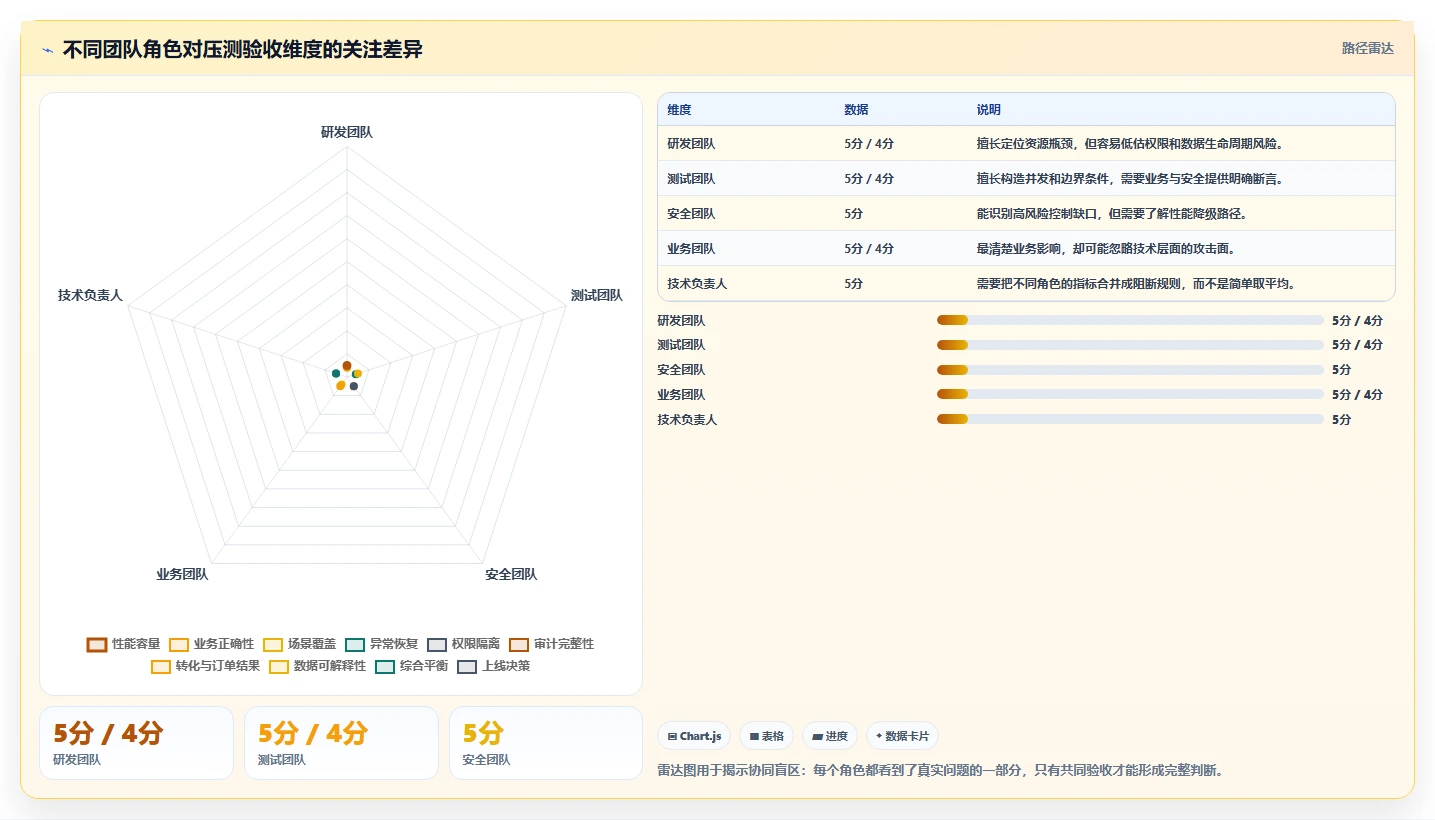Click the 研发团队 radar axis label

[347, 132]
